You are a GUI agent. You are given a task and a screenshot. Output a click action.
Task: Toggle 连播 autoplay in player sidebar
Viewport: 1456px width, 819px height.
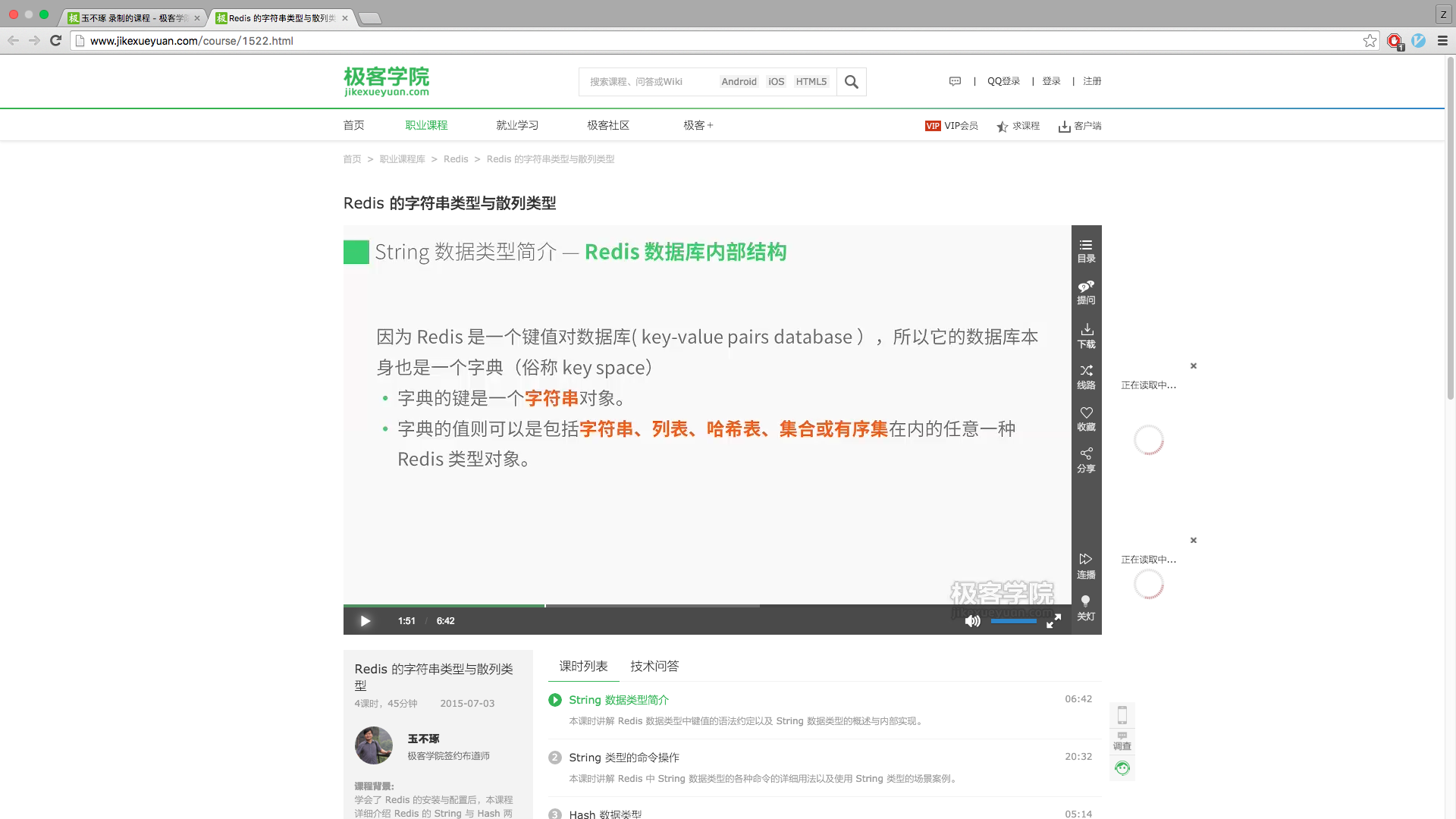(1086, 565)
